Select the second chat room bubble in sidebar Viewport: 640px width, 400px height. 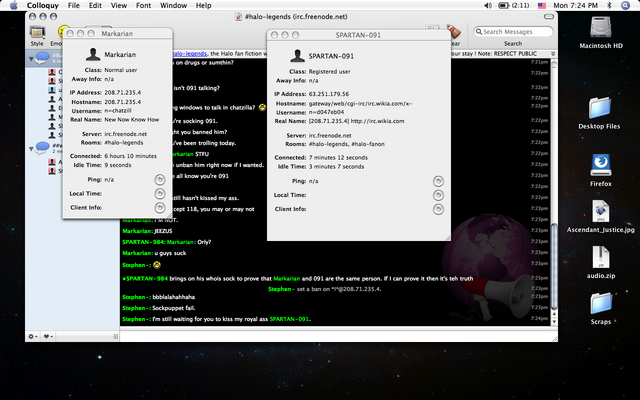[42, 148]
